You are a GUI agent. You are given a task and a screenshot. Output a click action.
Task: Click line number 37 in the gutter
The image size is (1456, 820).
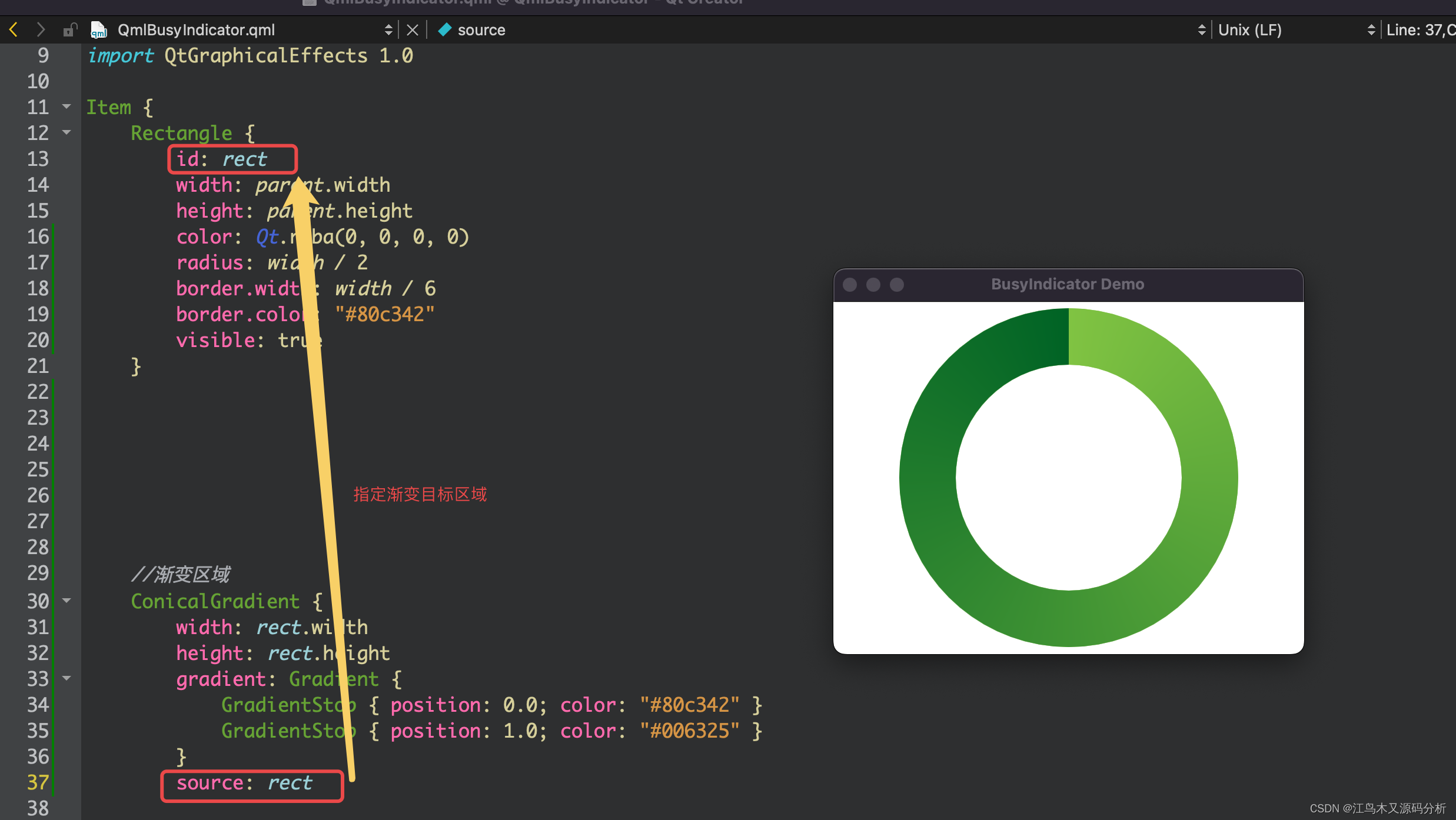(38, 782)
